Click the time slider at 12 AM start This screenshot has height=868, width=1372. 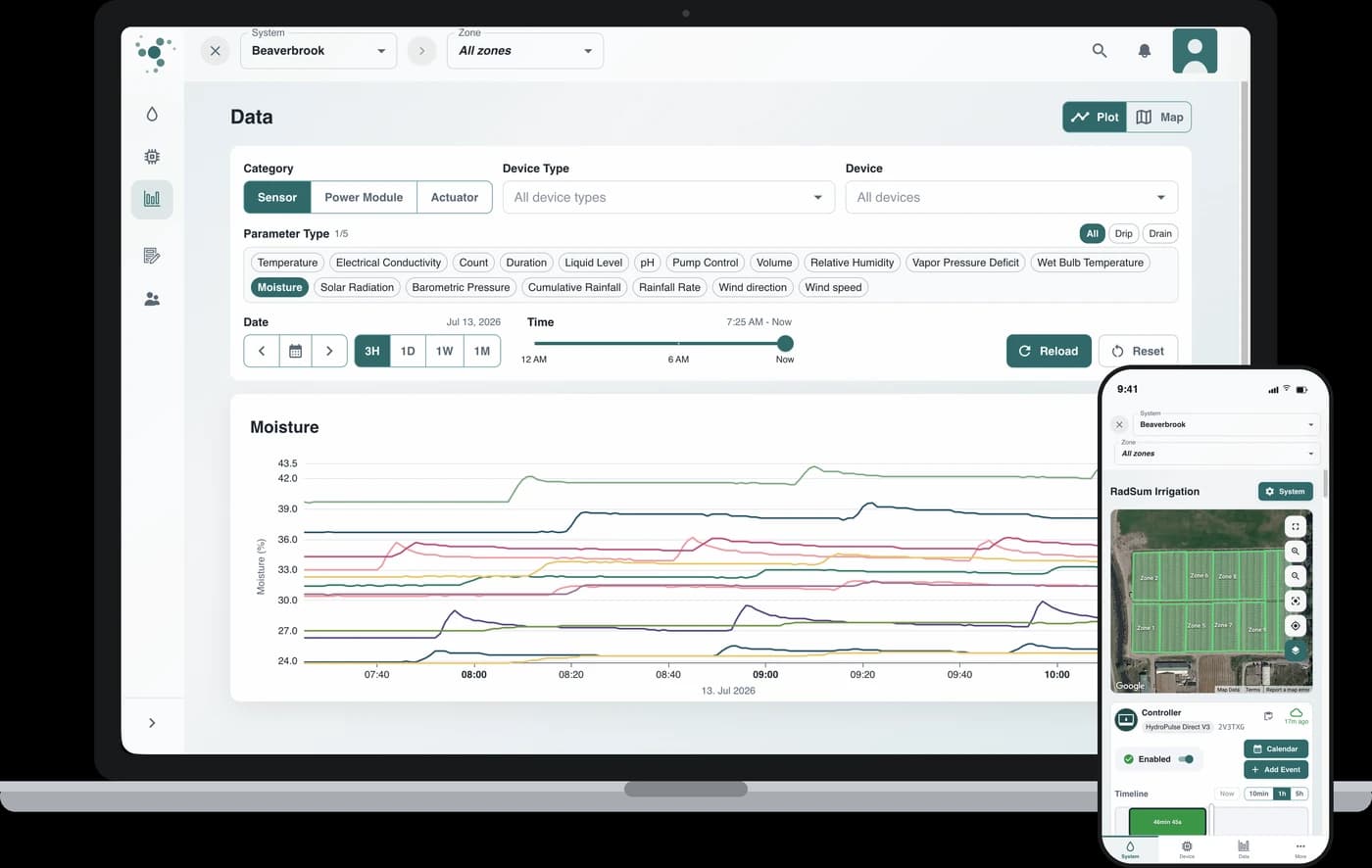535,343
